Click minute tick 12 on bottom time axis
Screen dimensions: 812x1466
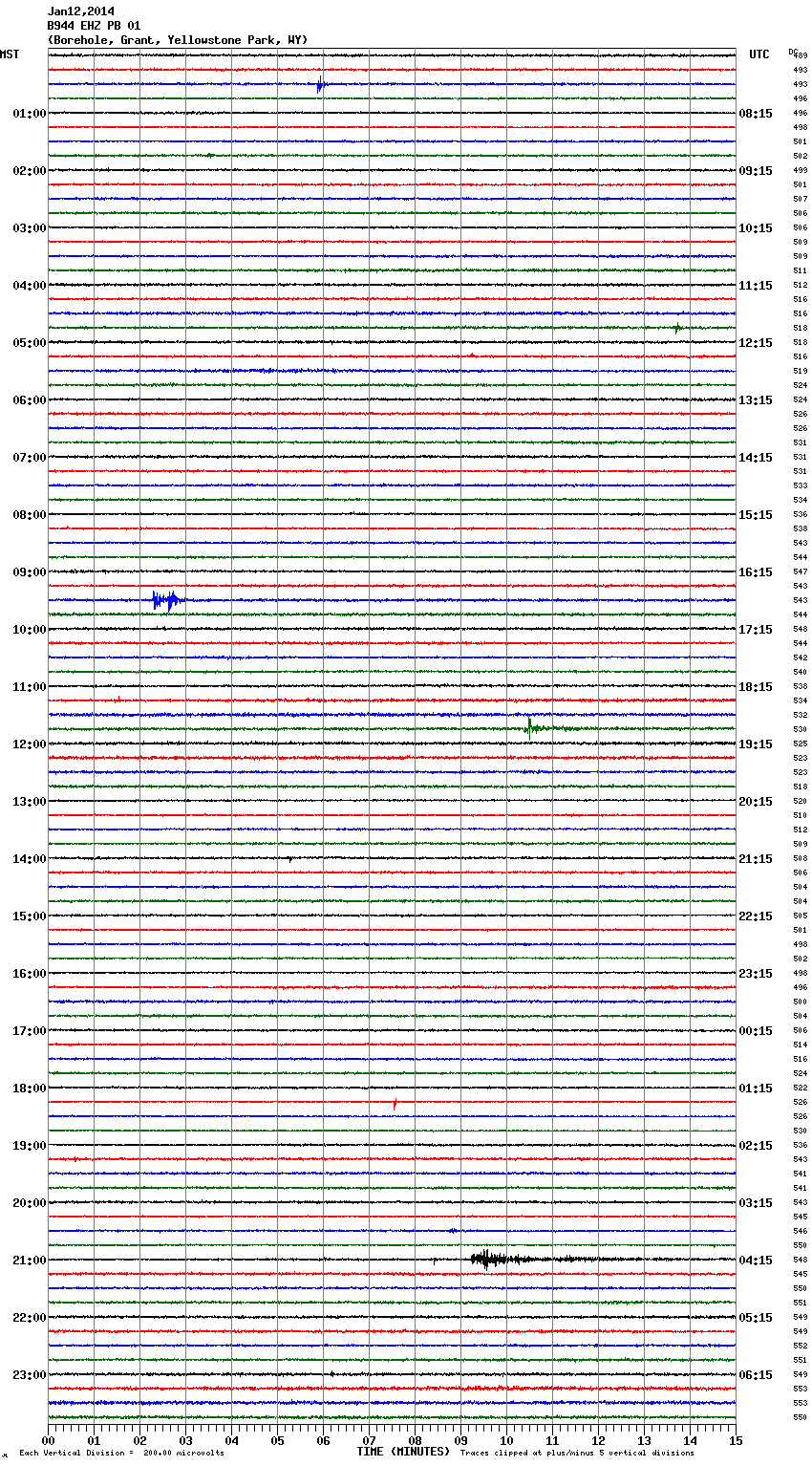pyautogui.click(x=598, y=1440)
